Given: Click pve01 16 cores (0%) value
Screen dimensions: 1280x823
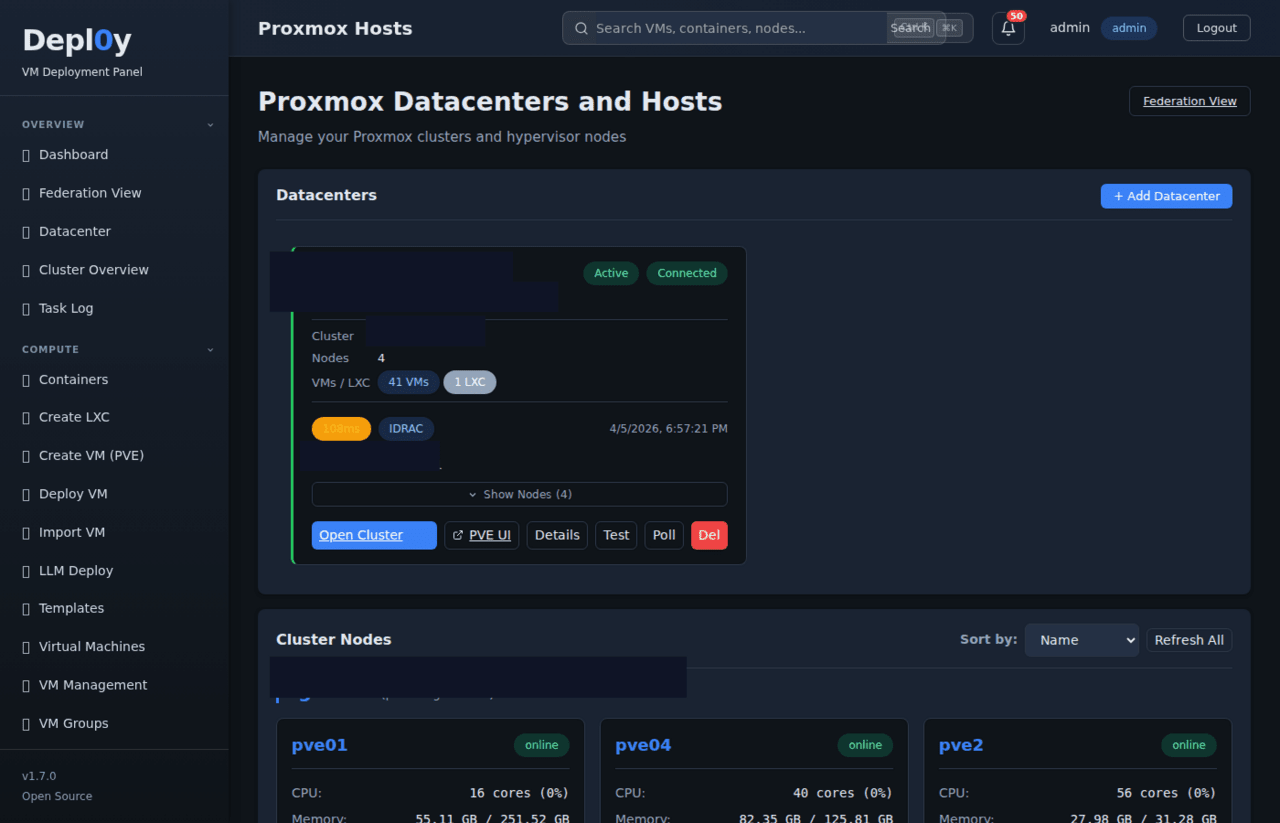Looking at the screenshot, I should (519, 793).
